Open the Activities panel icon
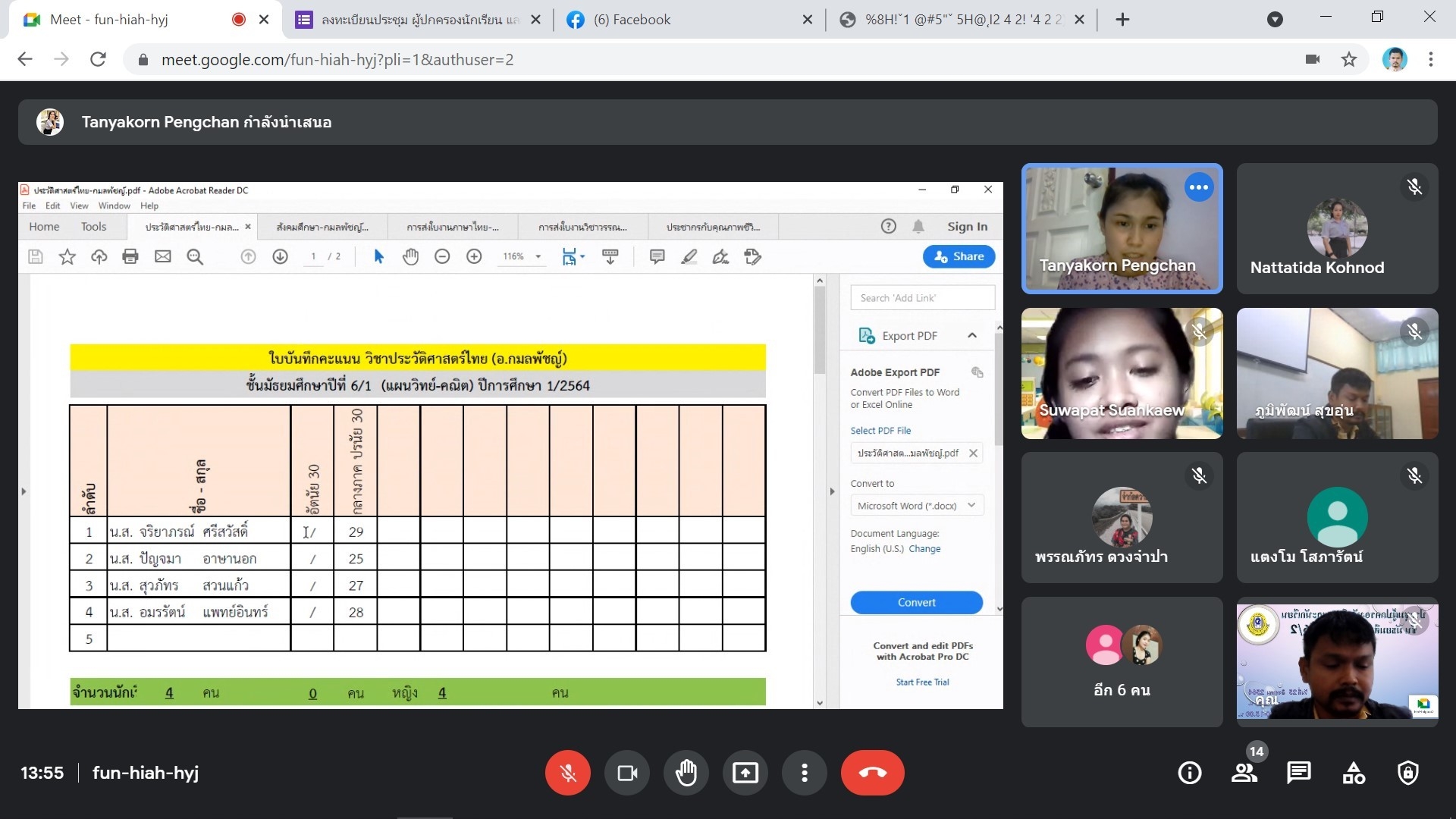 tap(1354, 773)
